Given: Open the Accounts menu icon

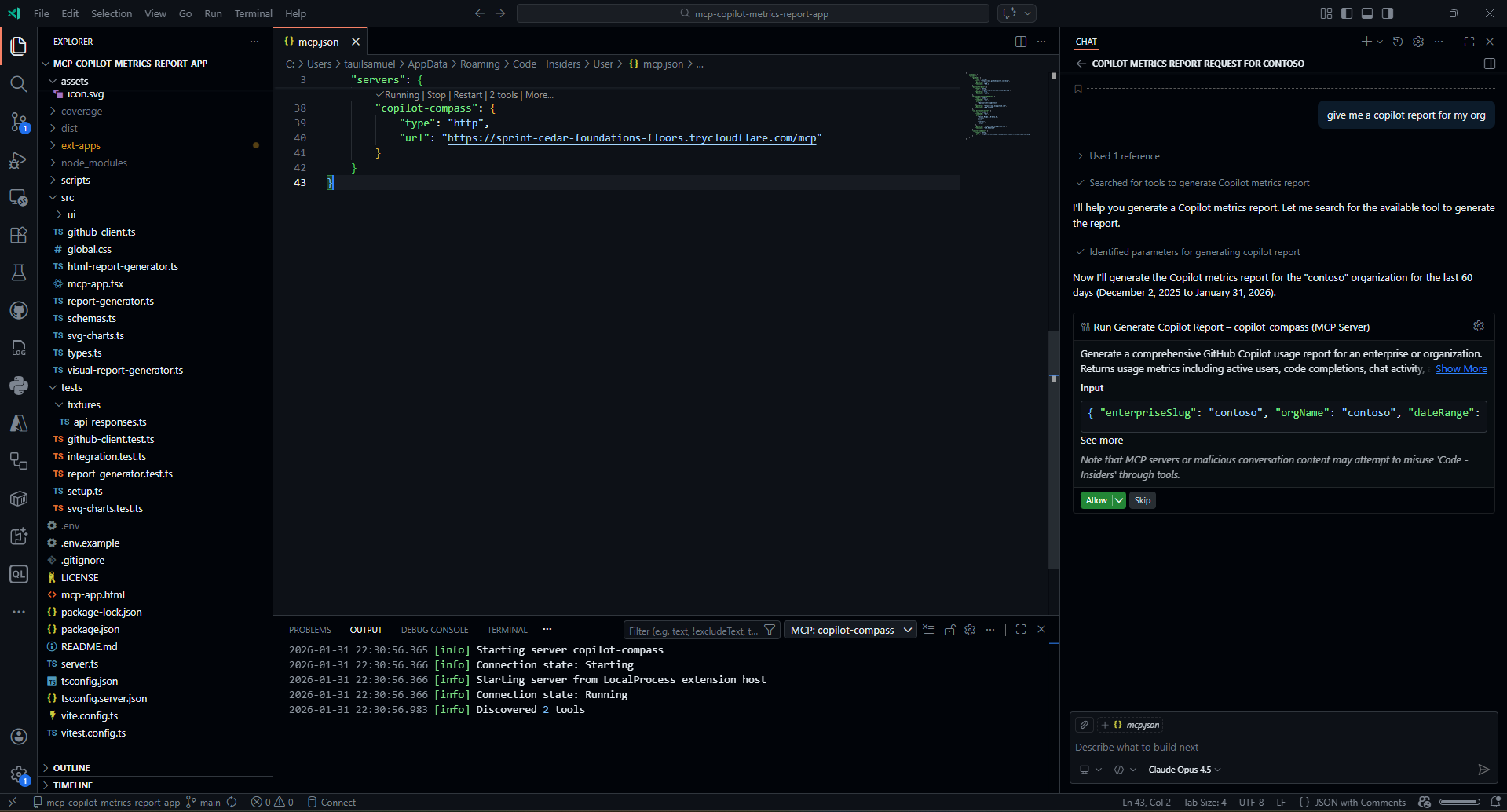Looking at the screenshot, I should point(19,737).
